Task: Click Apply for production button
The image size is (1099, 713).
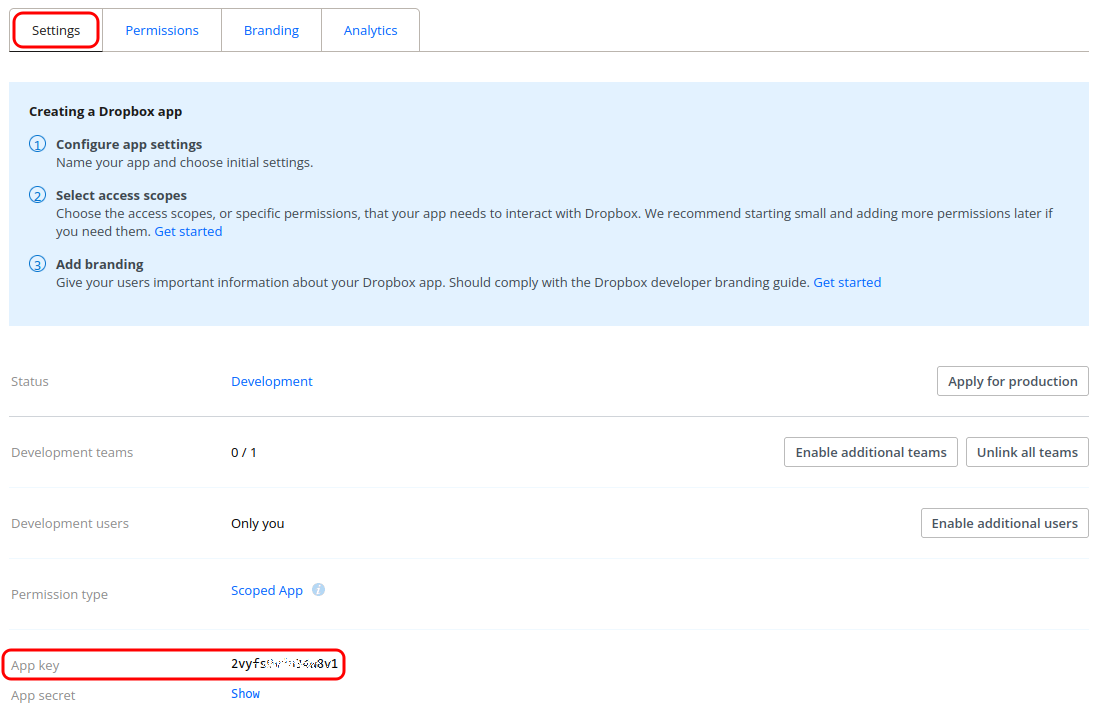Action: point(1012,381)
